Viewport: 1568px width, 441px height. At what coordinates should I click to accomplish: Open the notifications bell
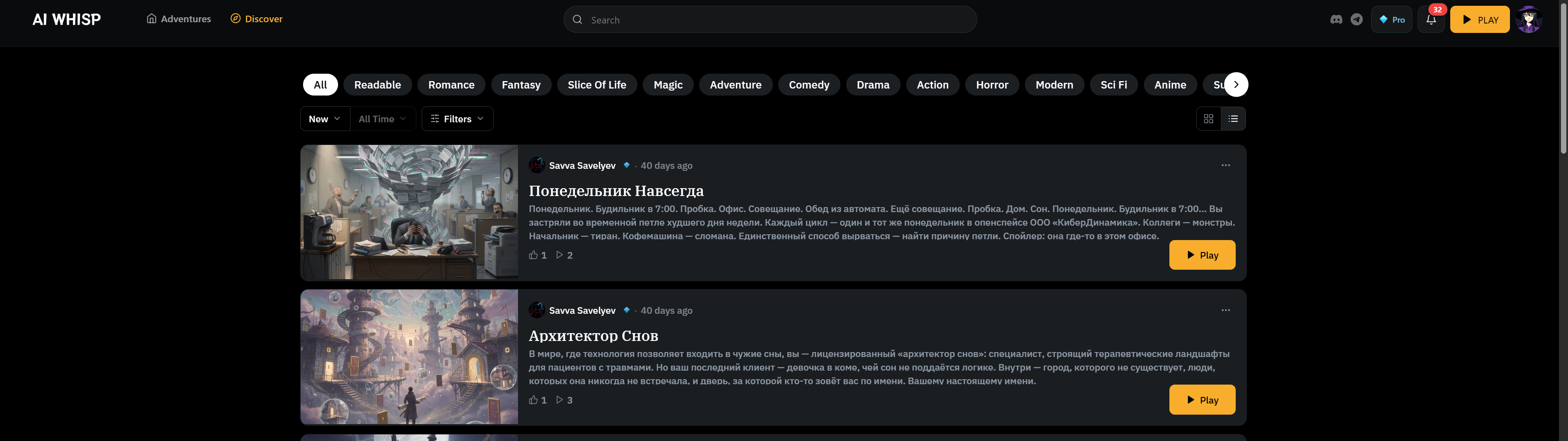[1430, 19]
